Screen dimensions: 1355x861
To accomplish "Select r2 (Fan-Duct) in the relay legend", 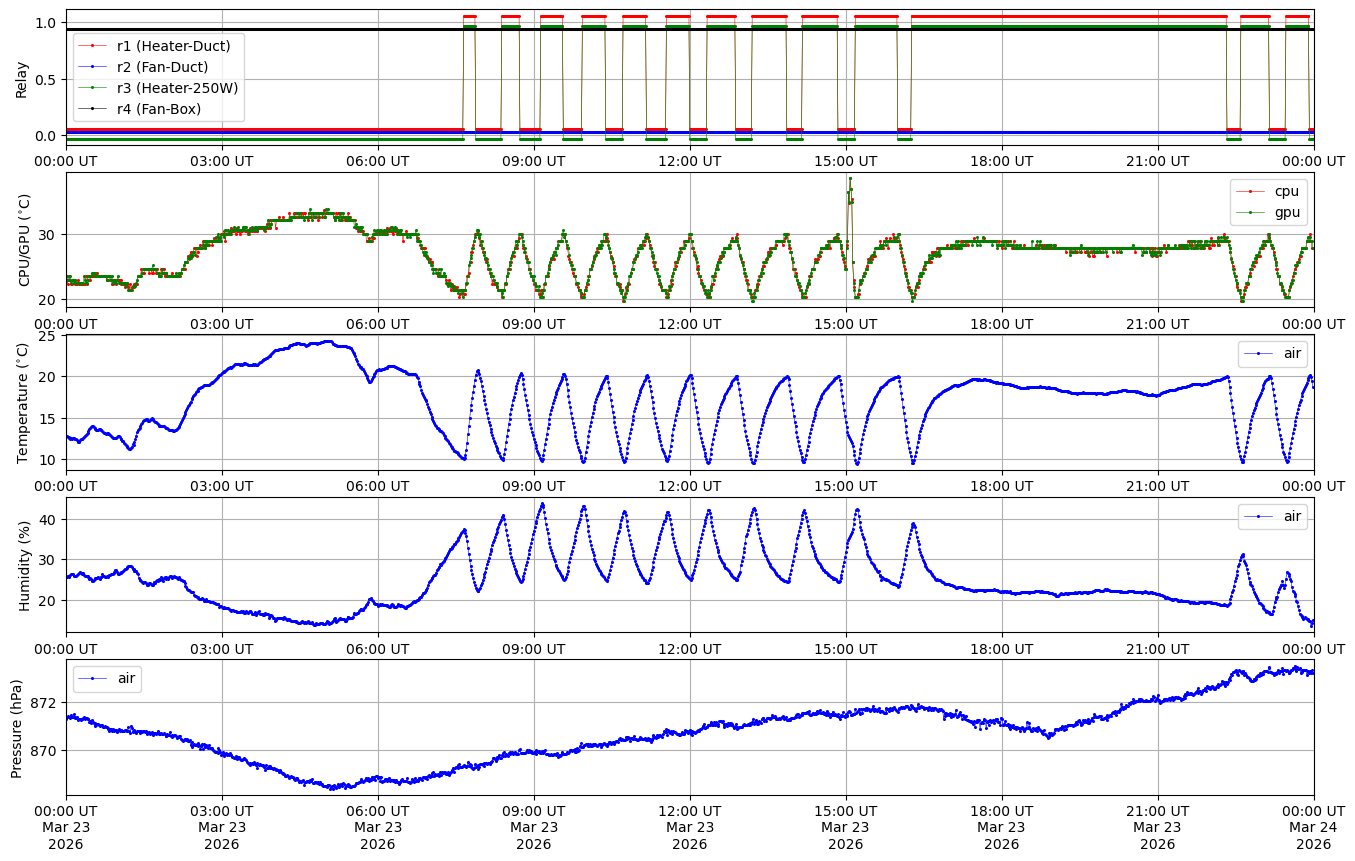I will pos(162,67).
